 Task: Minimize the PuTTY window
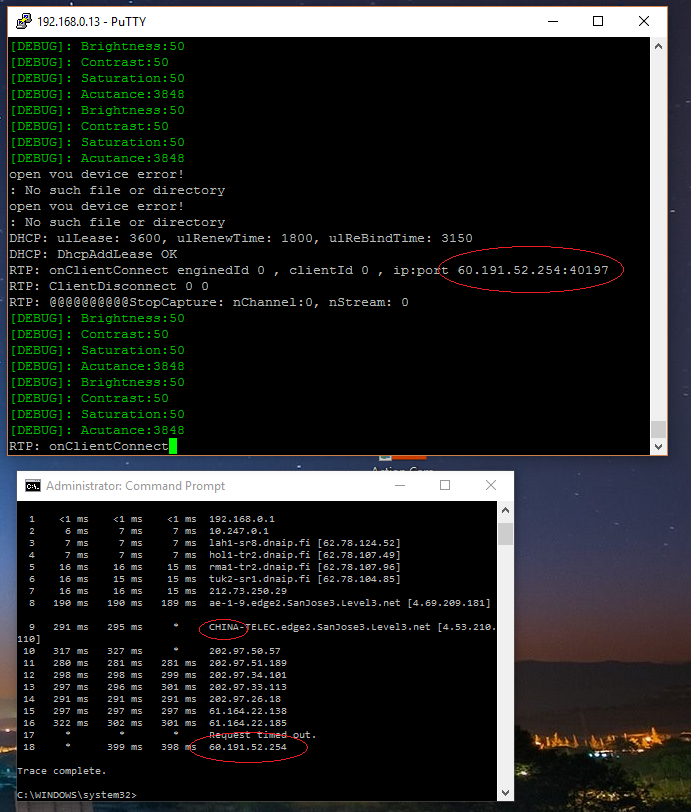pos(550,20)
